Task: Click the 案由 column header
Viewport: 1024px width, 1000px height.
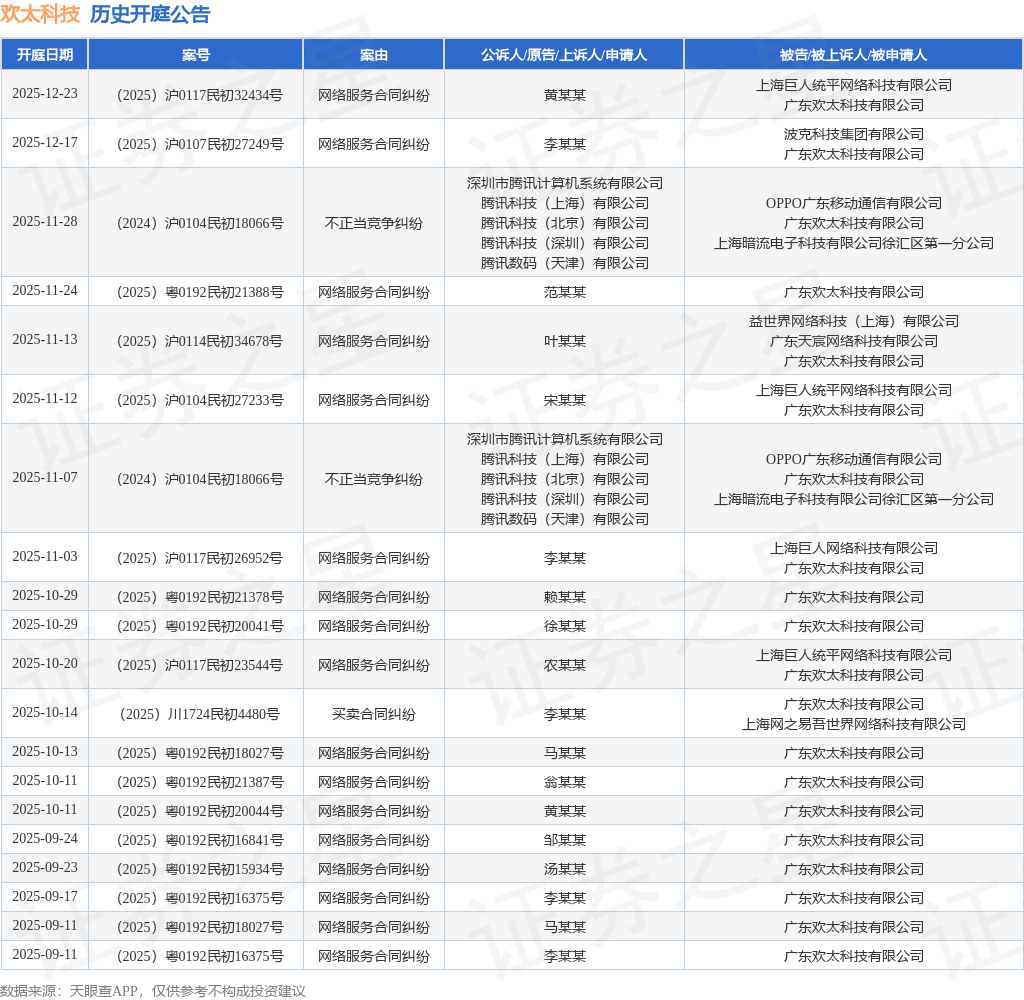Action: 374,55
